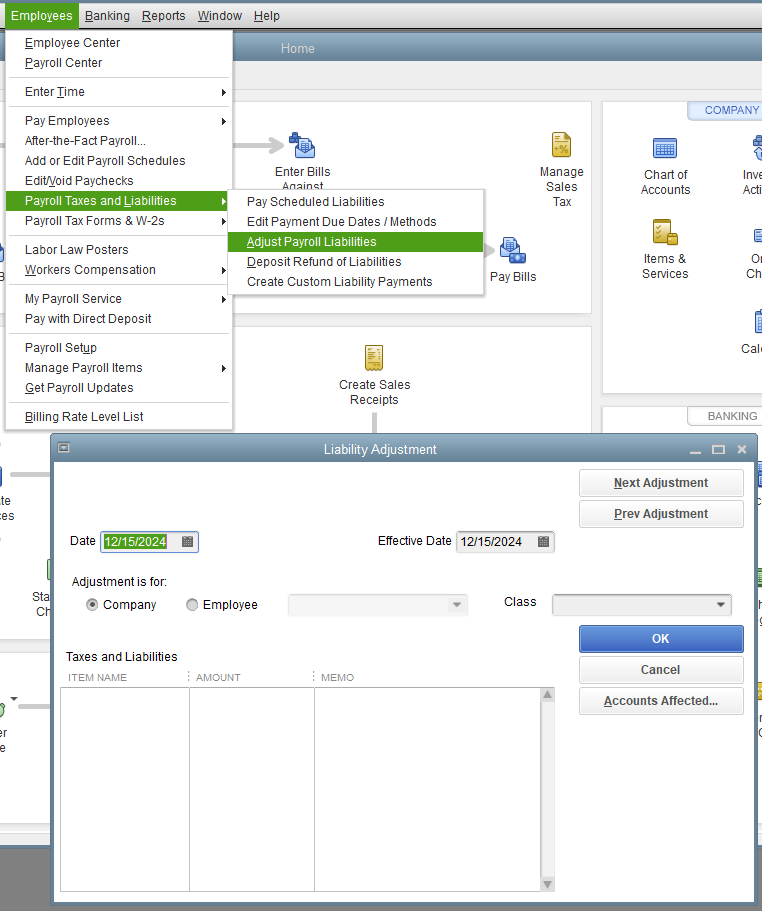Open Payroll Taxes and Liabilities submenu
Screen dimensions: 762x911
tap(117, 201)
